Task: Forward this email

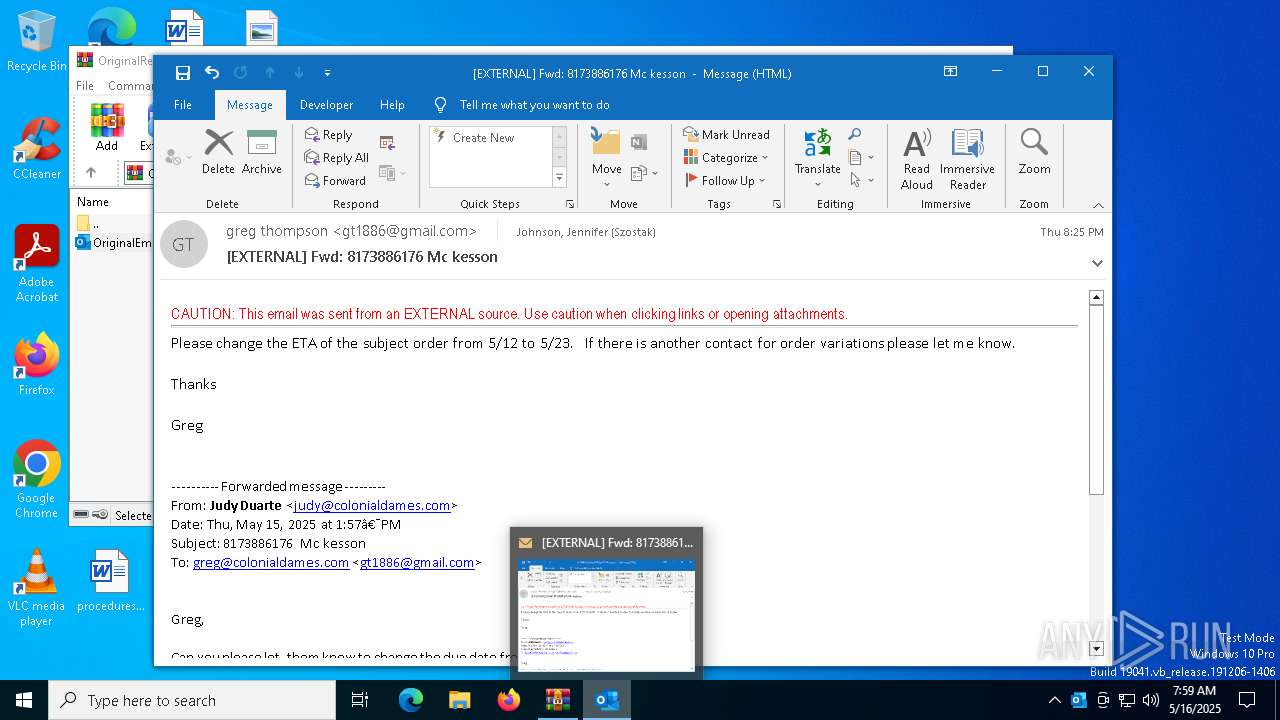Action: click(x=335, y=181)
